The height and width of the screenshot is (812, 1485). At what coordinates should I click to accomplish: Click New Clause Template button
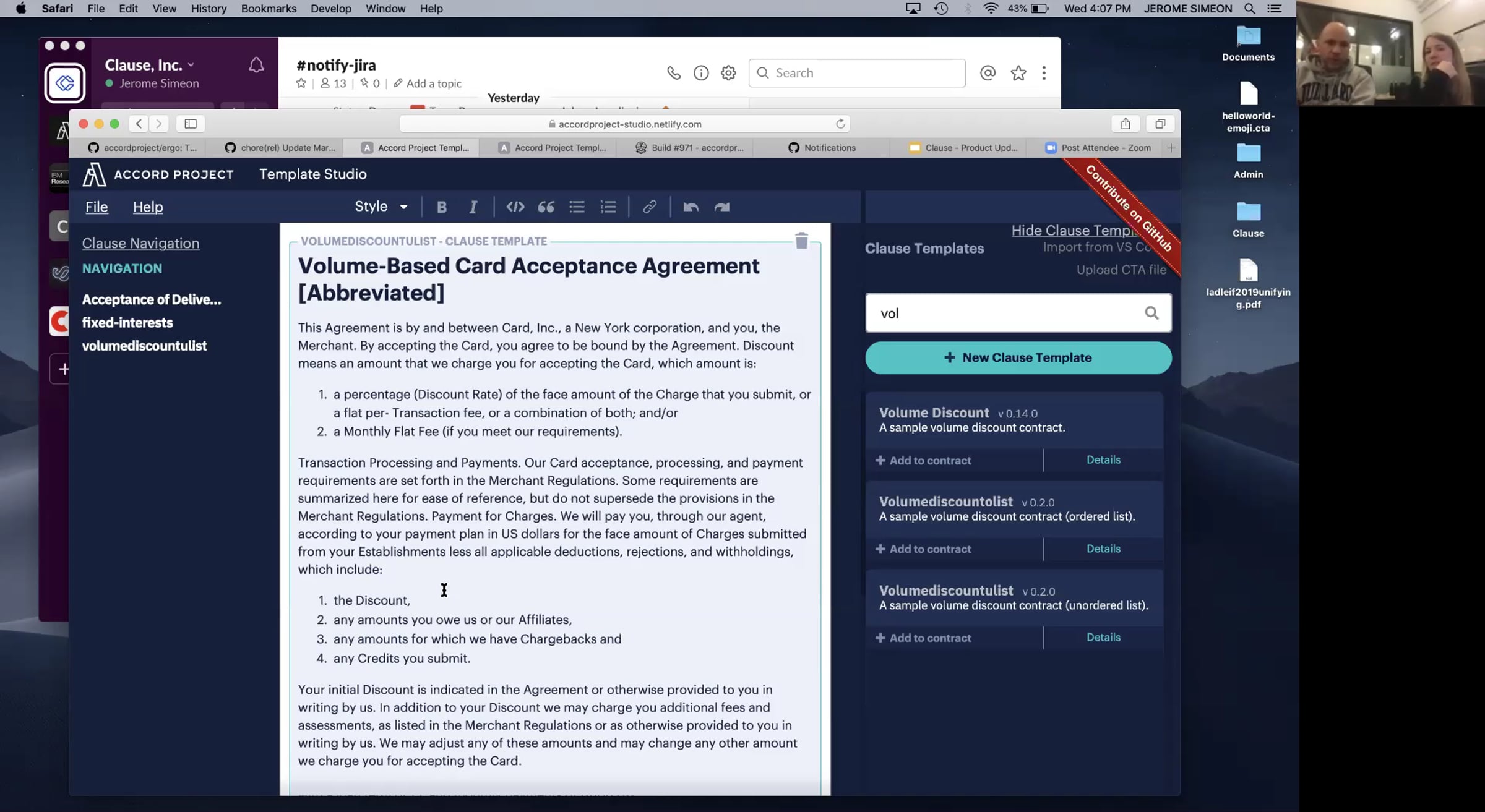[x=1018, y=357]
